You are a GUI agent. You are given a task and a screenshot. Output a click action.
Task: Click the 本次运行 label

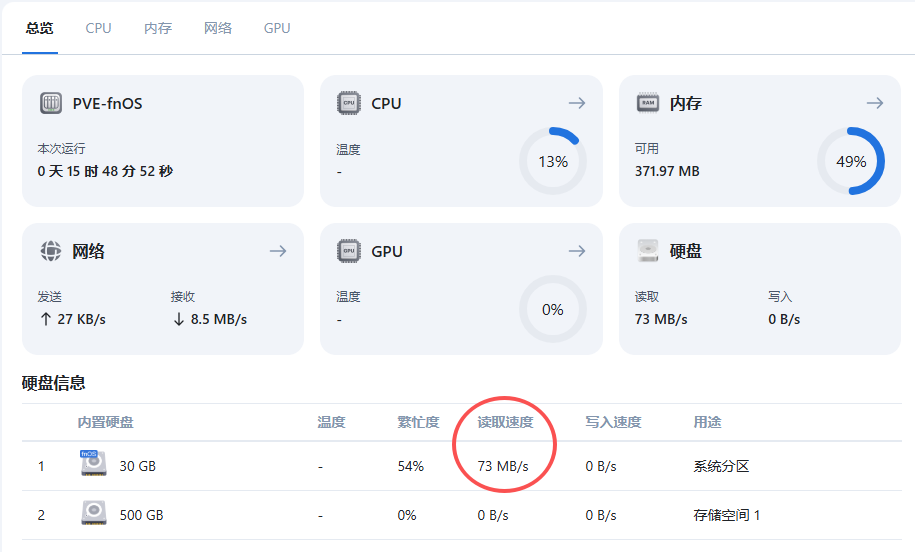tap(61, 149)
